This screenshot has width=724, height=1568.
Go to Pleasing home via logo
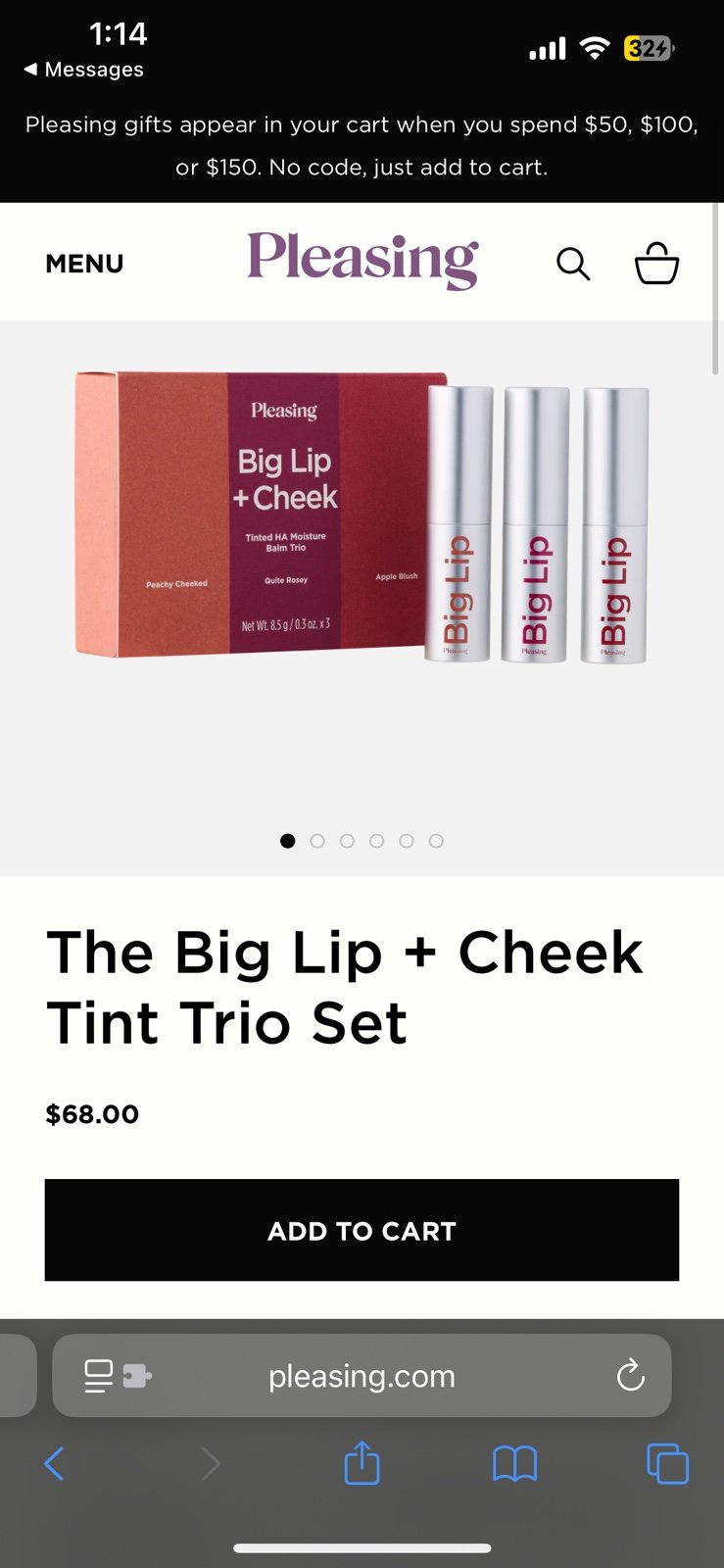(362, 261)
